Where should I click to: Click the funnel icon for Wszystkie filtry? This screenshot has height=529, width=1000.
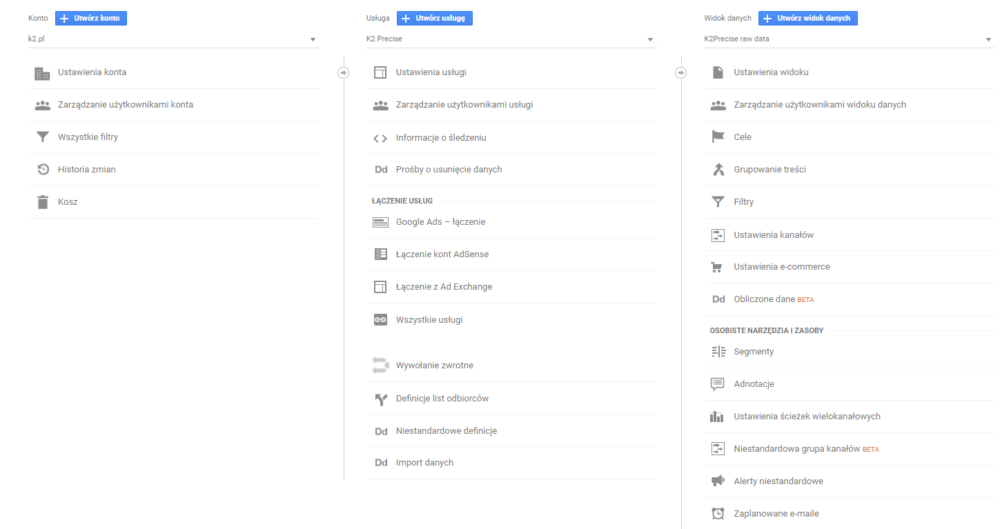coord(42,137)
